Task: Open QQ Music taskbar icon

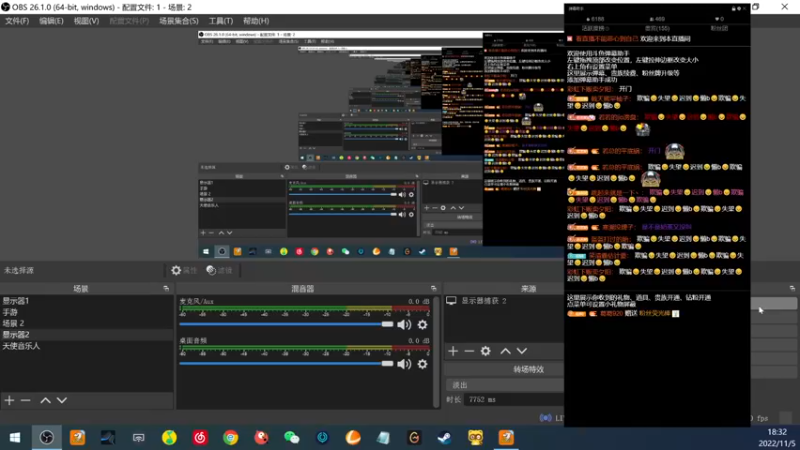Action: click(x=169, y=438)
